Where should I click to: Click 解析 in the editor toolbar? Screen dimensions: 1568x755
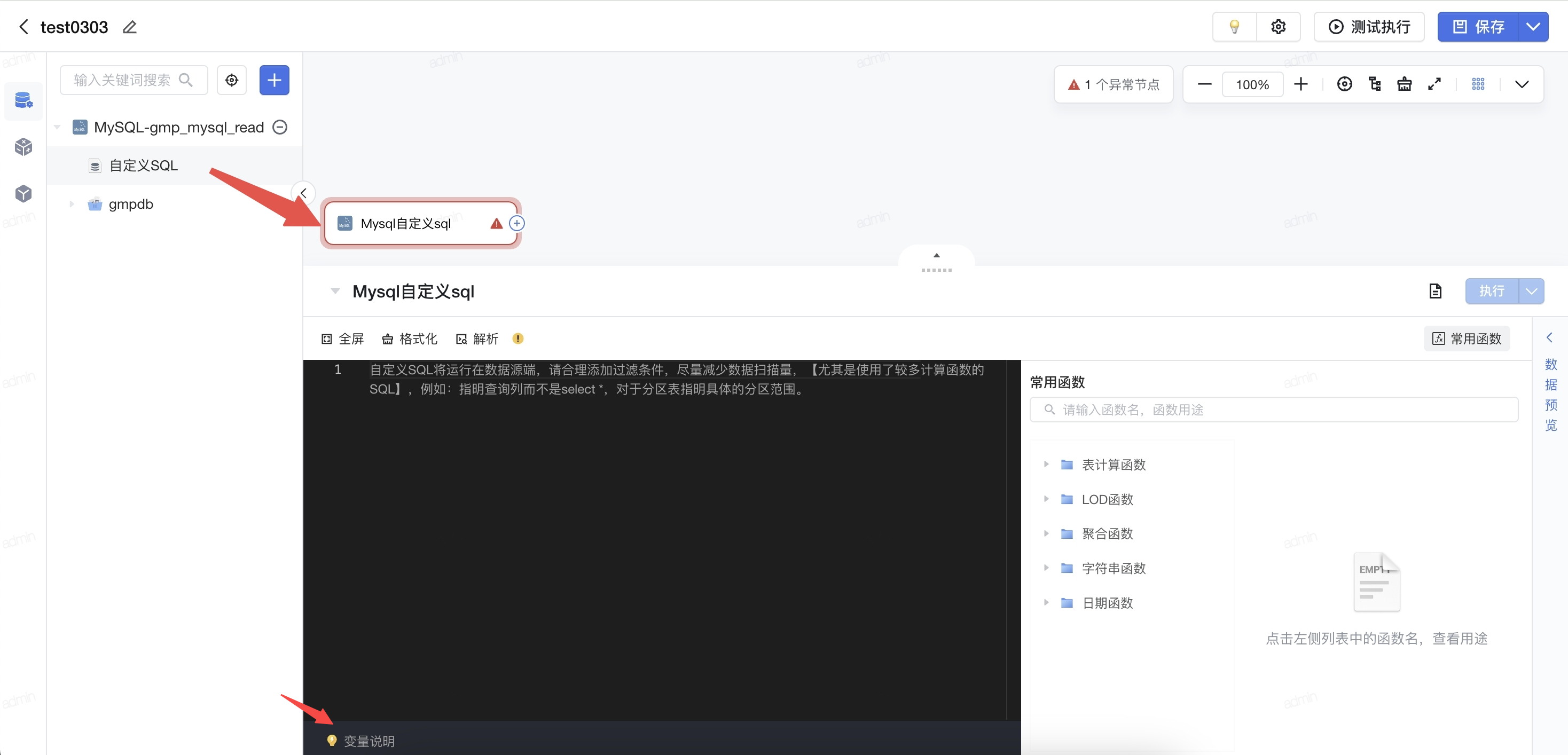click(x=477, y=339)
